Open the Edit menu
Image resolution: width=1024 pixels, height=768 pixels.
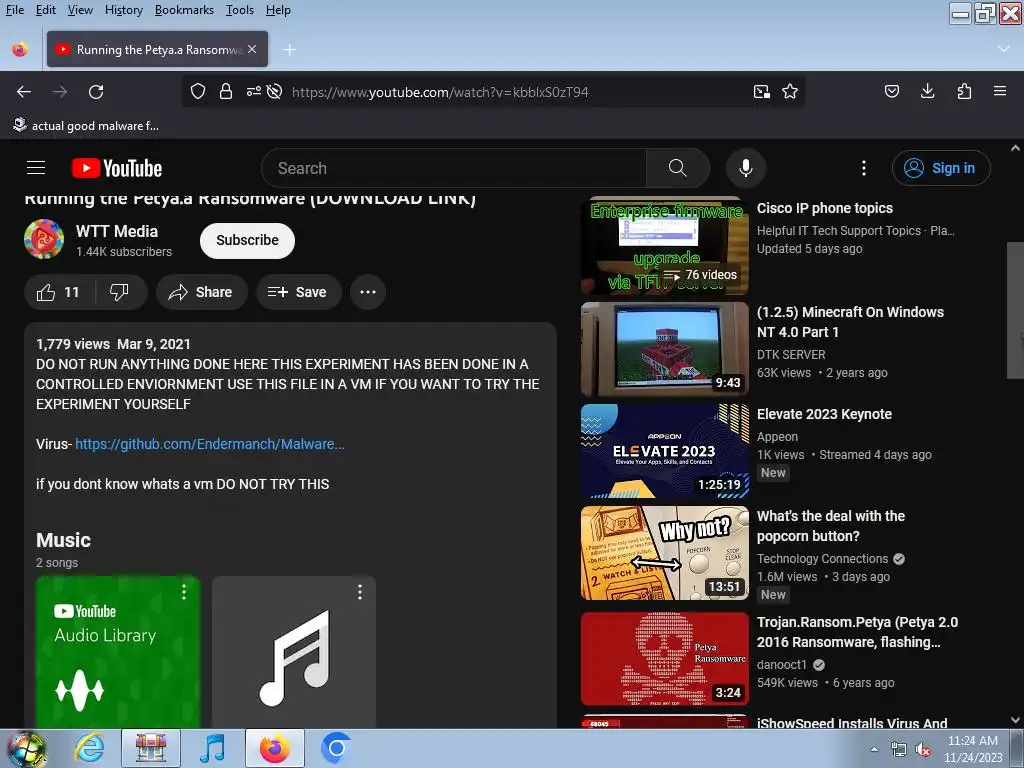point(45,10)
